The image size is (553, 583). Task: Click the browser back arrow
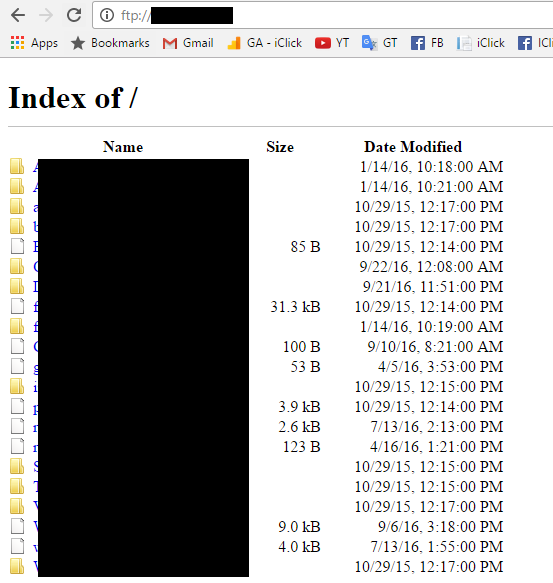[18, 15]
